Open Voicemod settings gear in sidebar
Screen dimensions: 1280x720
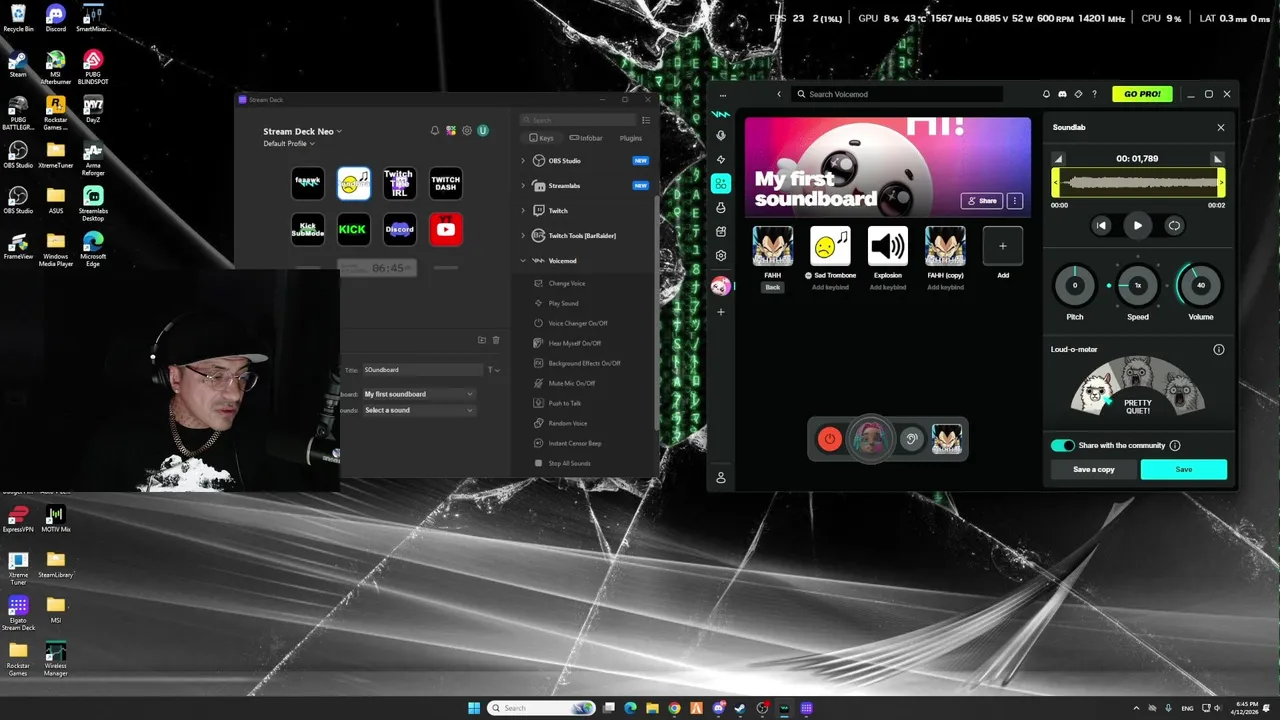coord(720,256)
